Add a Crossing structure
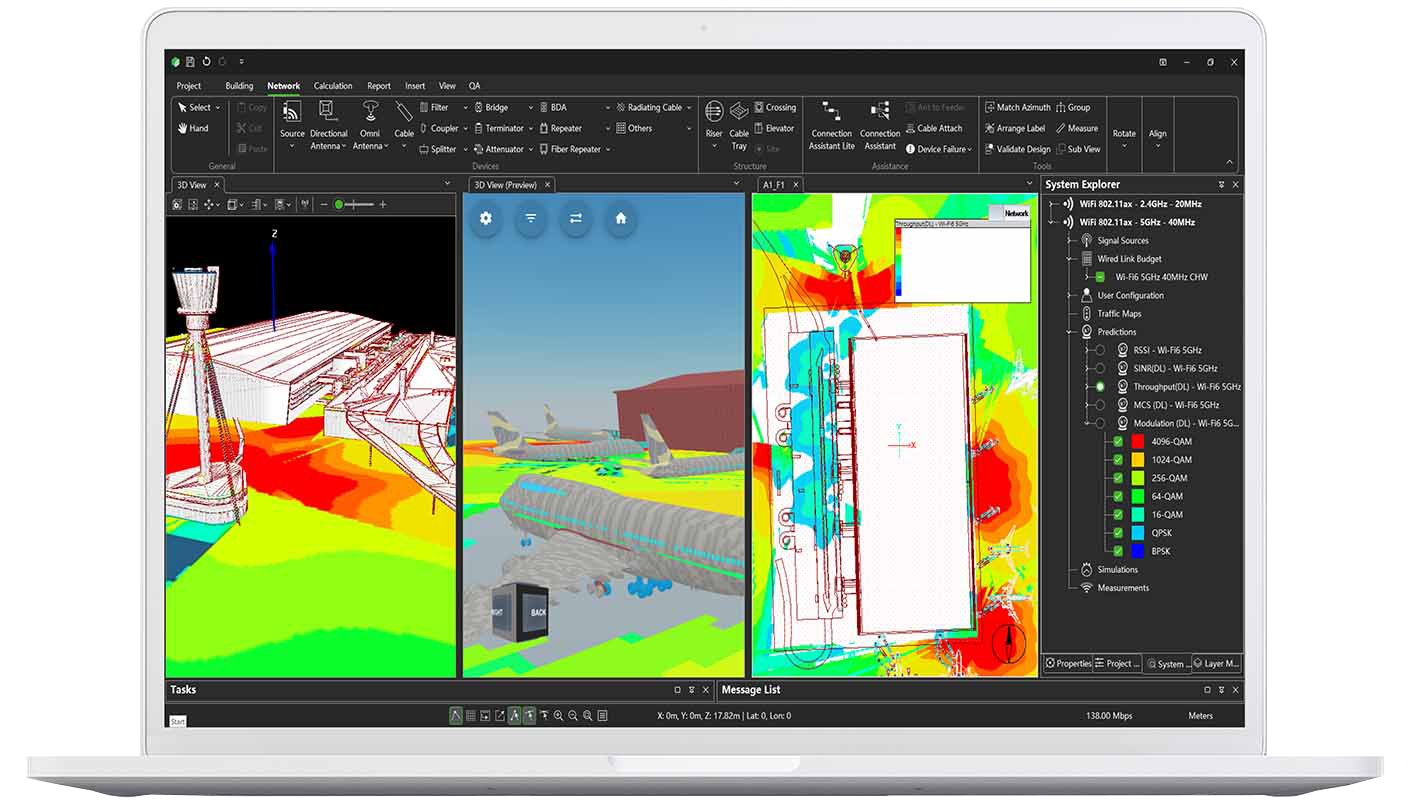 point(775,107)
